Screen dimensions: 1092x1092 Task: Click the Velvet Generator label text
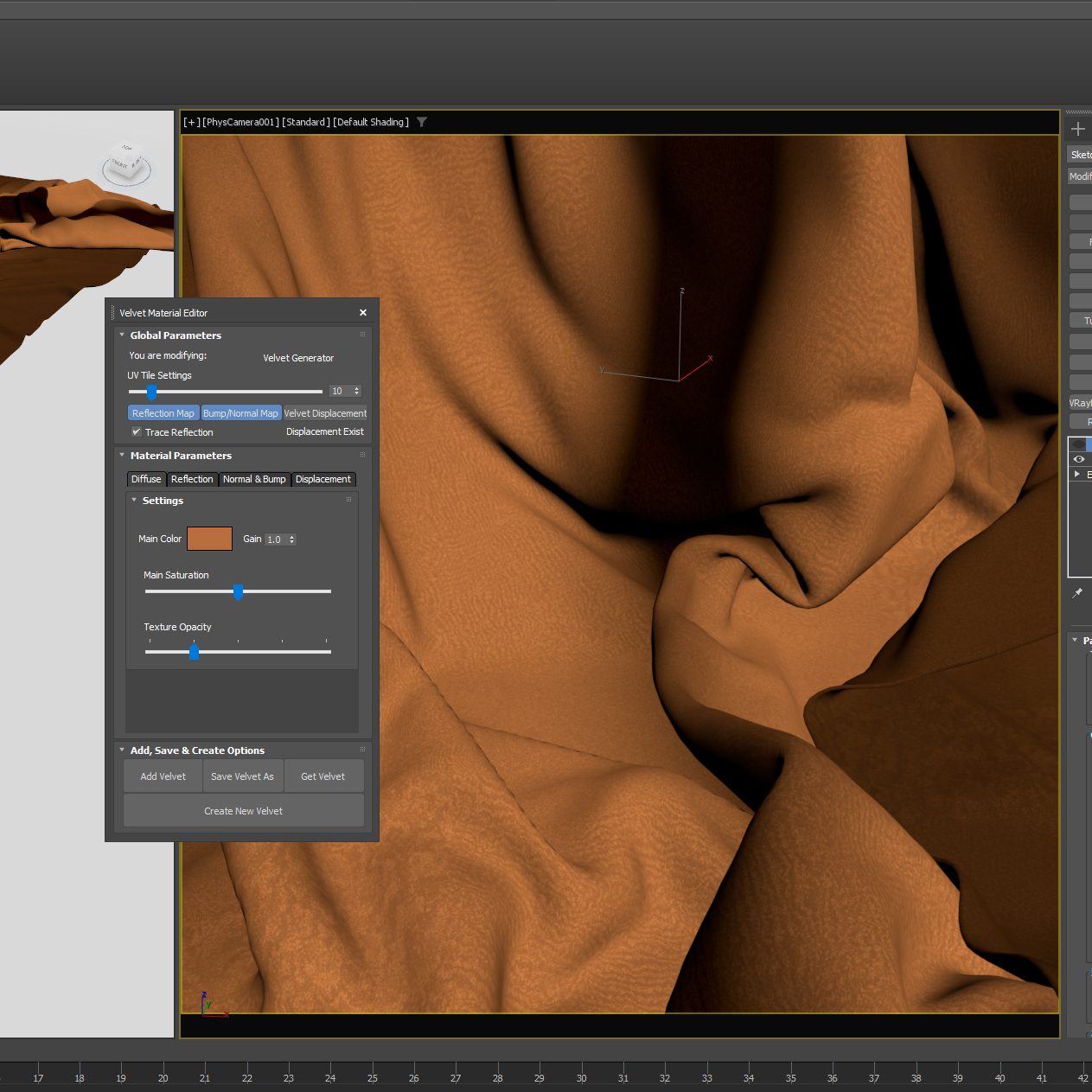pos(298,358)
